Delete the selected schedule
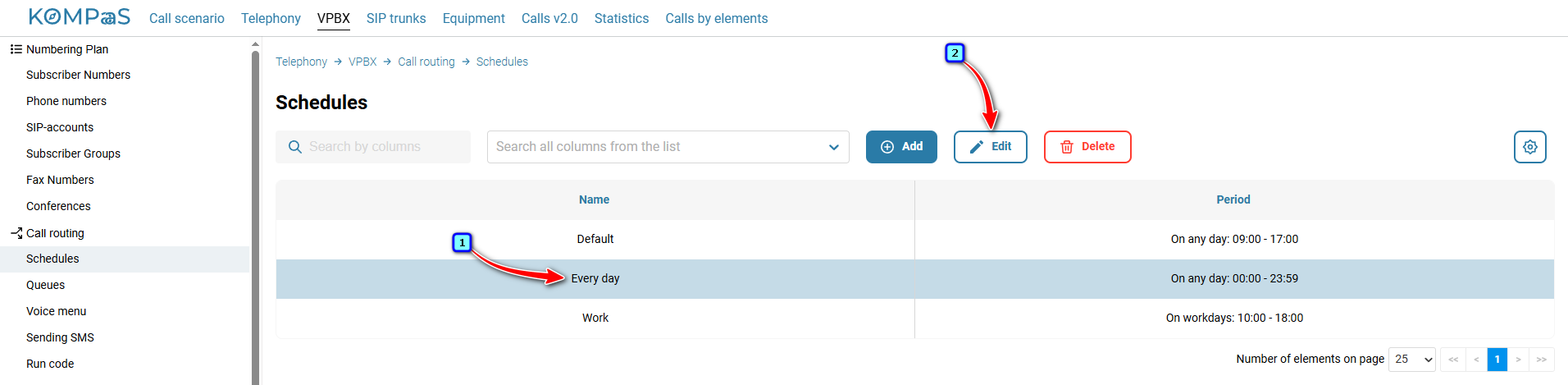The image size is (1568, 385). 1087,147
